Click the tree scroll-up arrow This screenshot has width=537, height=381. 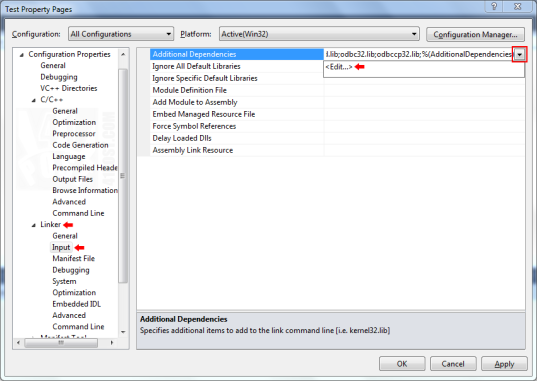tap(123, 54)
